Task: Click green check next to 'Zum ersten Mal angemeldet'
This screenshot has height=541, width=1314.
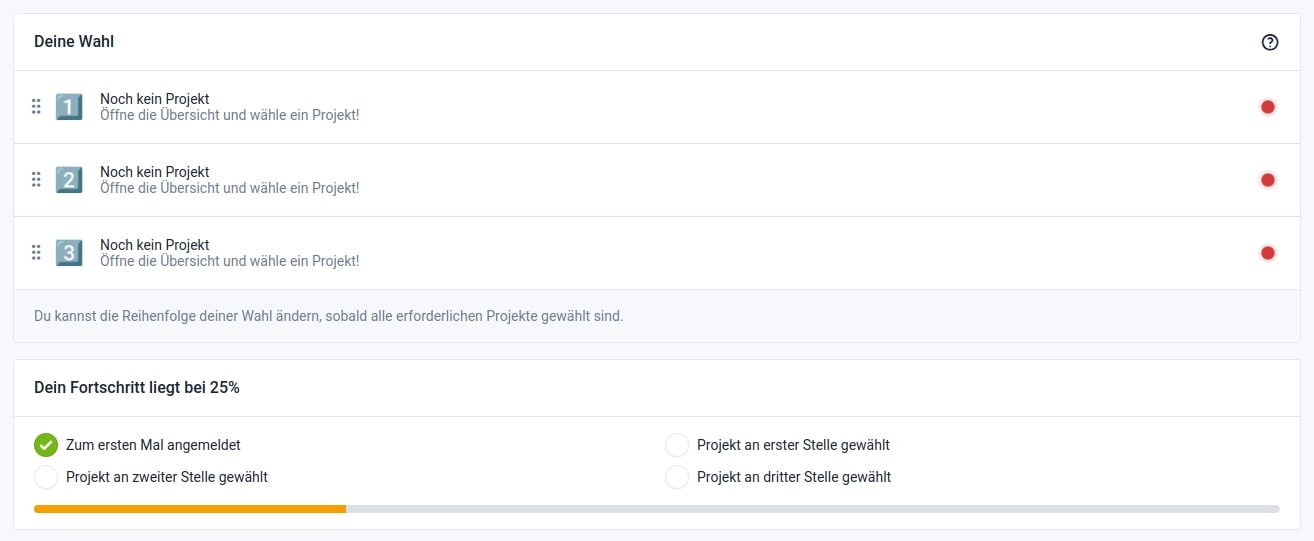Action: click(46, 445)
